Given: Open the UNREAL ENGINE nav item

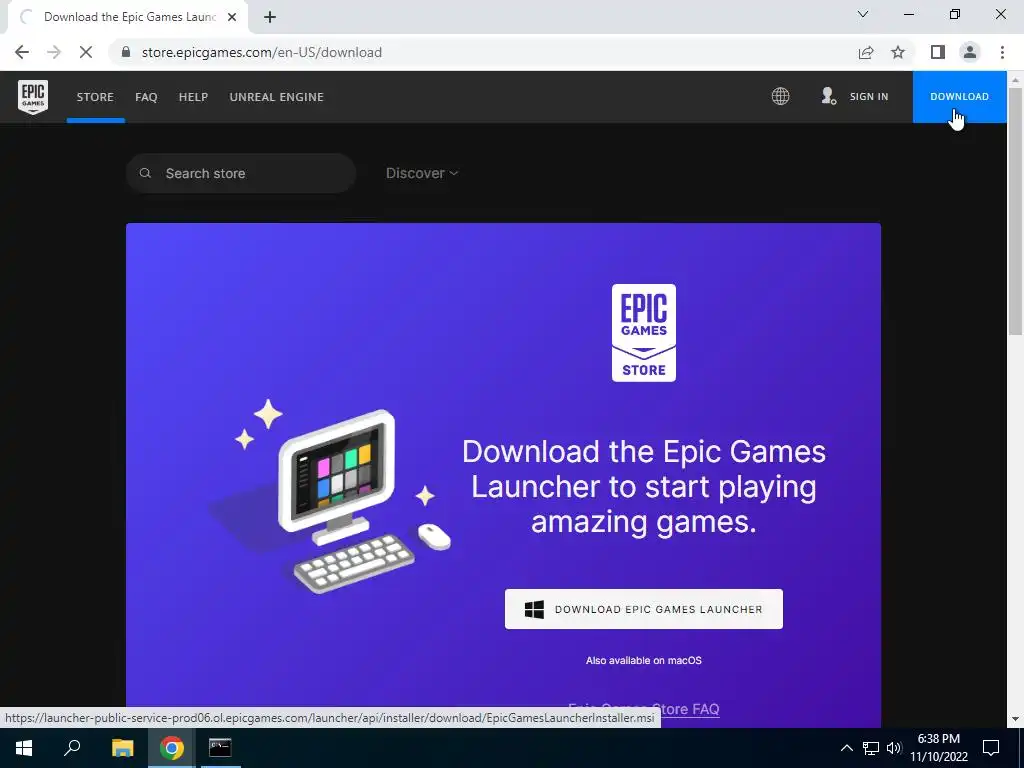Looking at the screenshot, I should pyautogui.click(x=277, y=97).
